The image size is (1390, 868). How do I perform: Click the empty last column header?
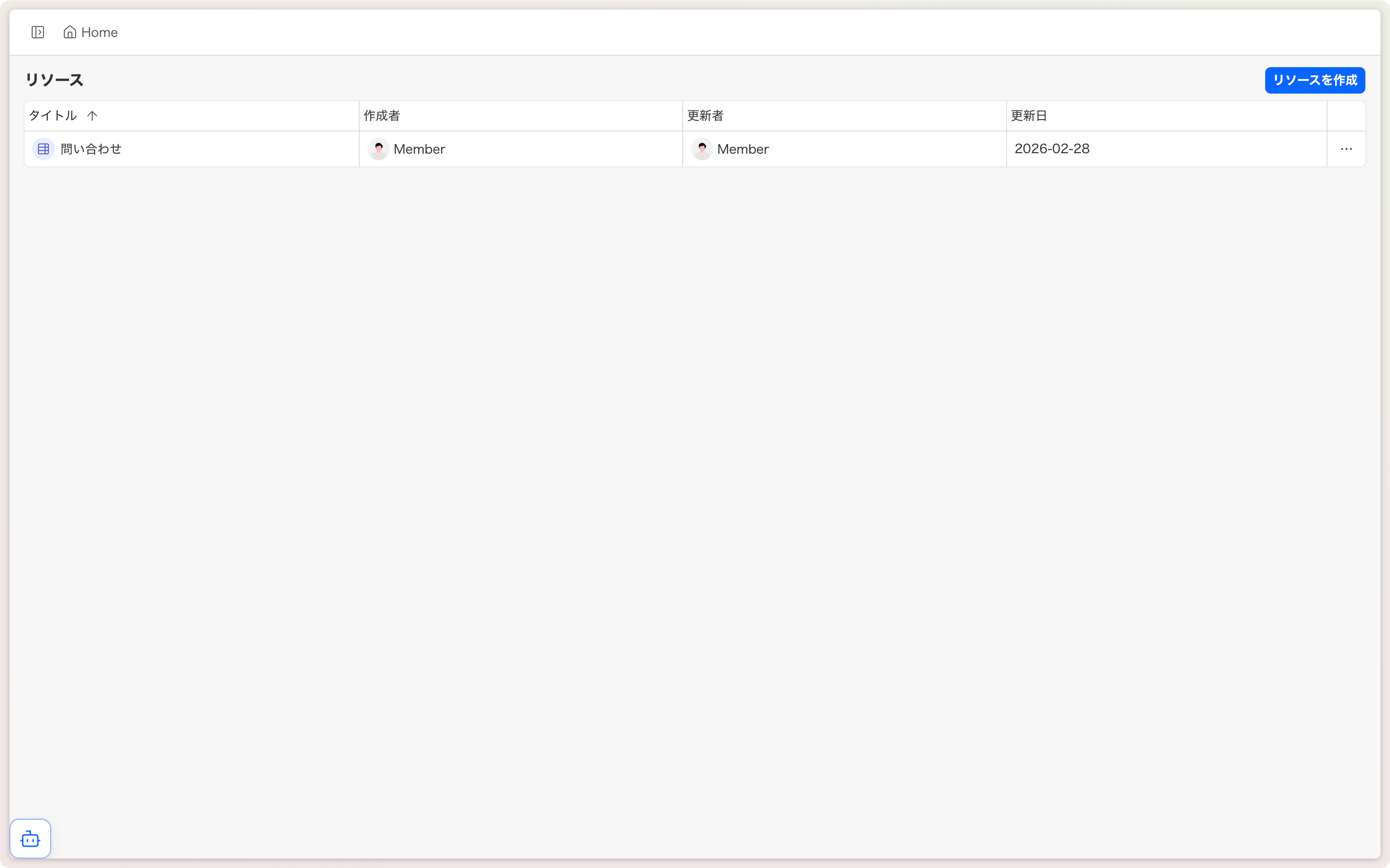(x=1346, y=116)
